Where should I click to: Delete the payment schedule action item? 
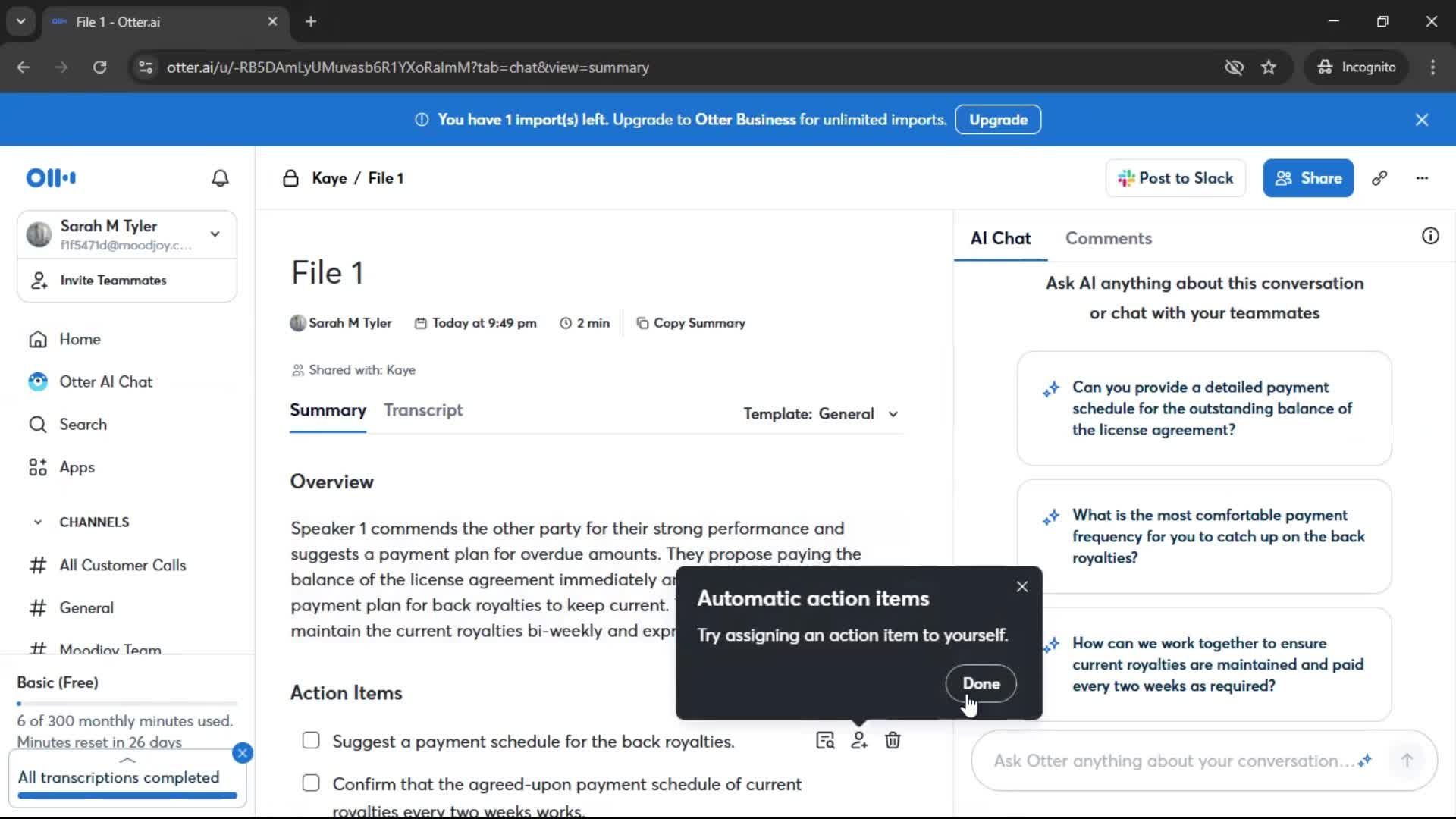pyautogui.click(x=893, y=741)
